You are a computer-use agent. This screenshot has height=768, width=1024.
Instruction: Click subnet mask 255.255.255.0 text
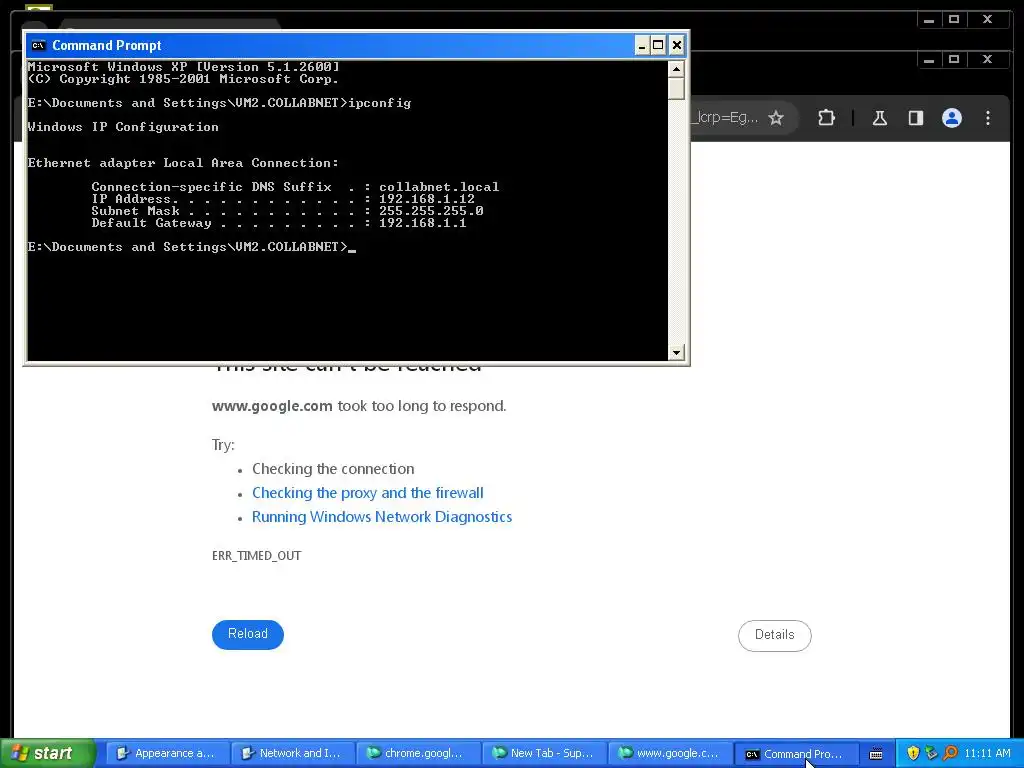431,211
